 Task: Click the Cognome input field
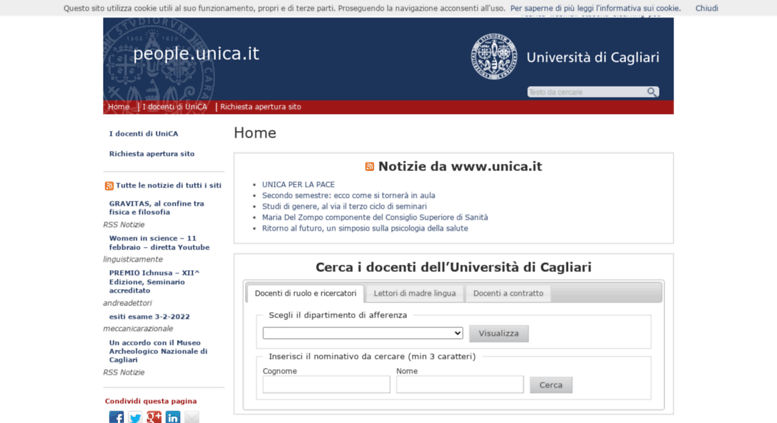point(326,384)
